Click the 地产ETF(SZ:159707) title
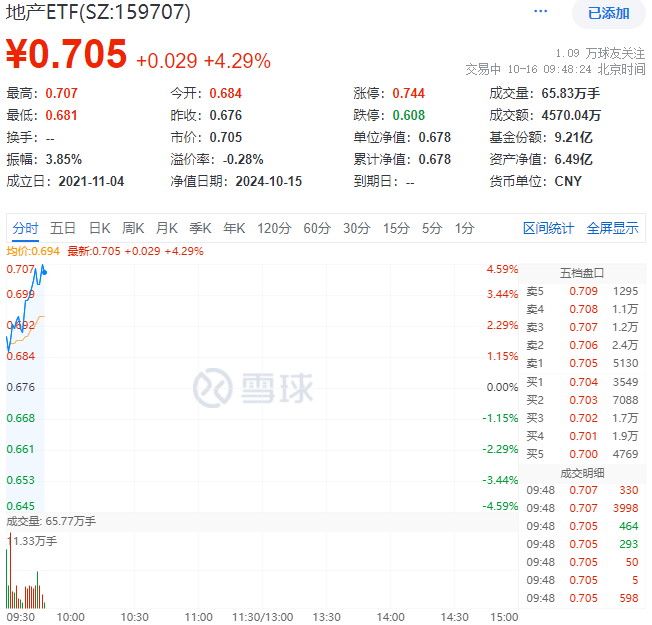652x625 pixels. (98, 12)
